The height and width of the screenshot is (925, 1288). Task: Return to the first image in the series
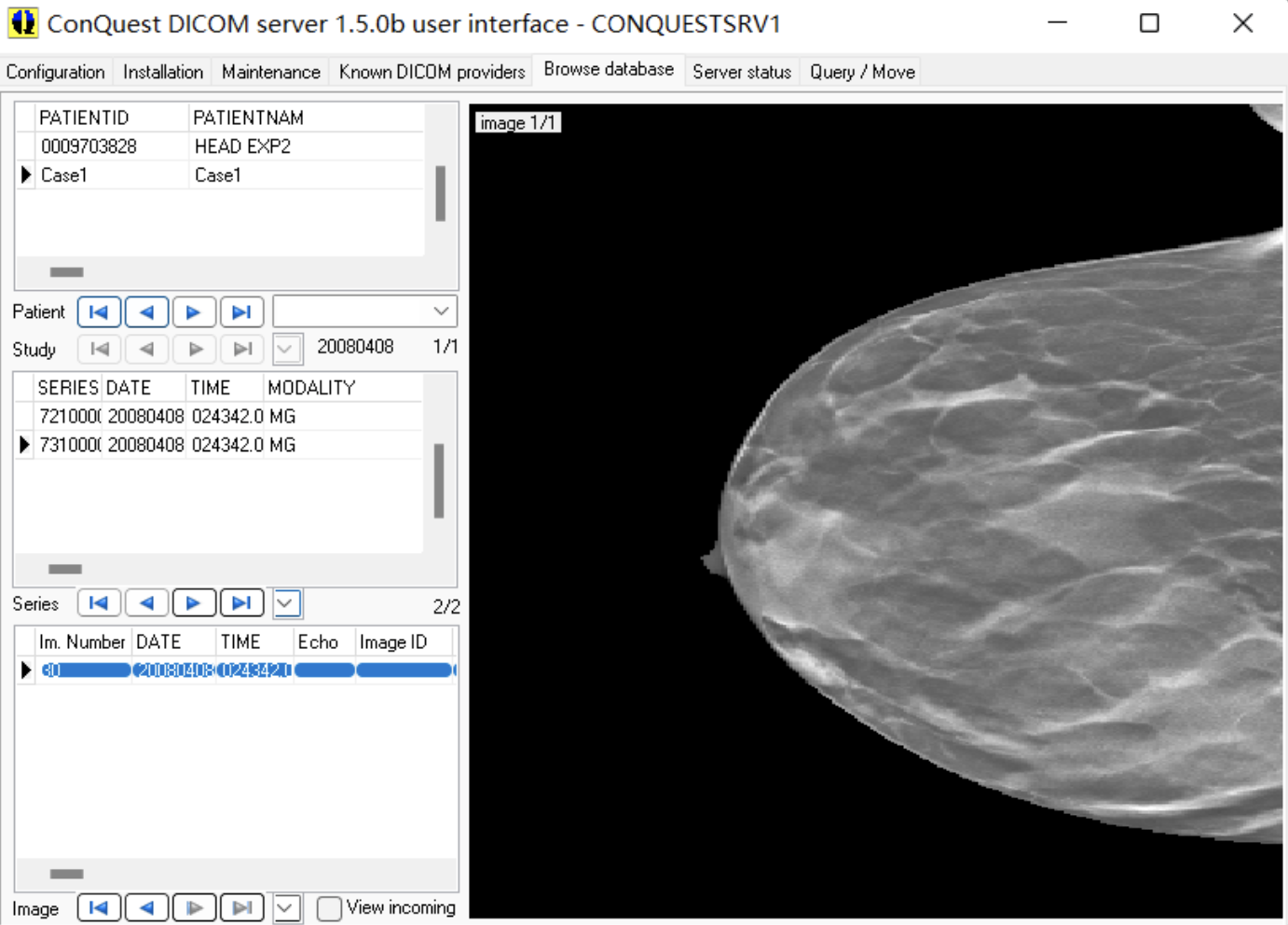click(x=99, y=907)
